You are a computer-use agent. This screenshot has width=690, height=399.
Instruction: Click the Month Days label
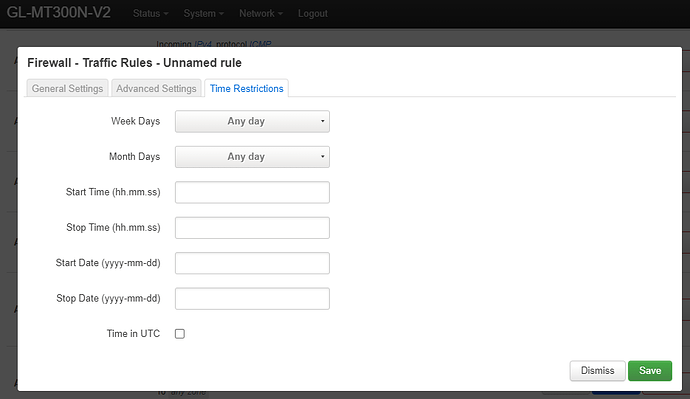click(x=135, y=157)
